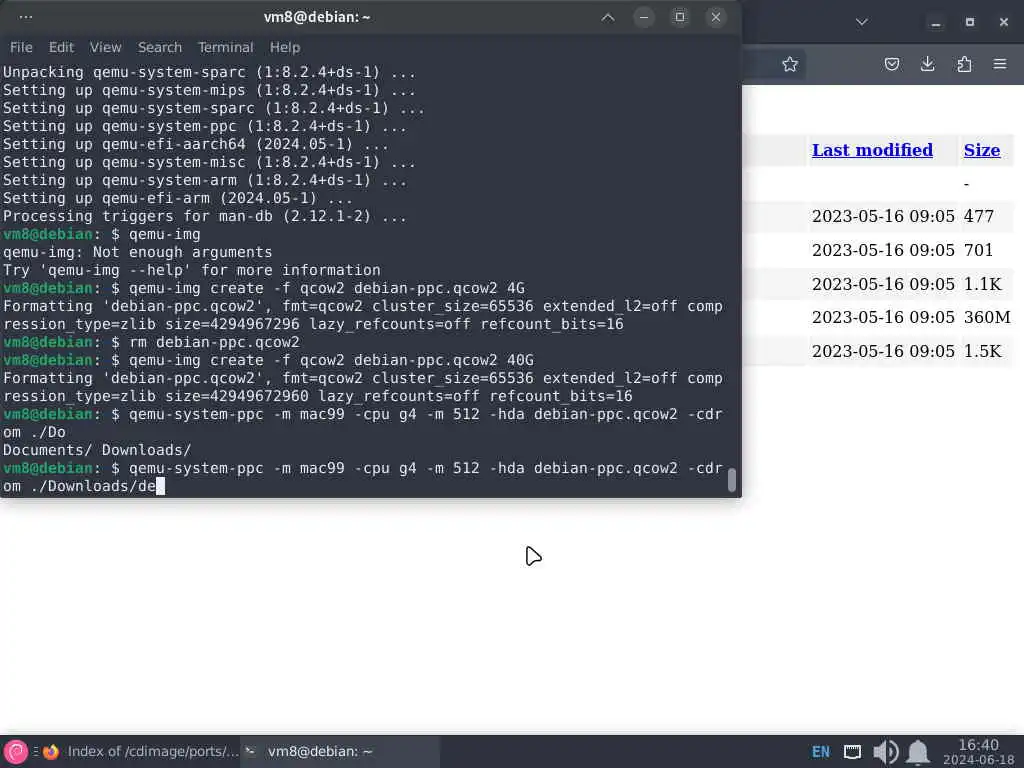Click the 1.1K size cell

point(982,284)
